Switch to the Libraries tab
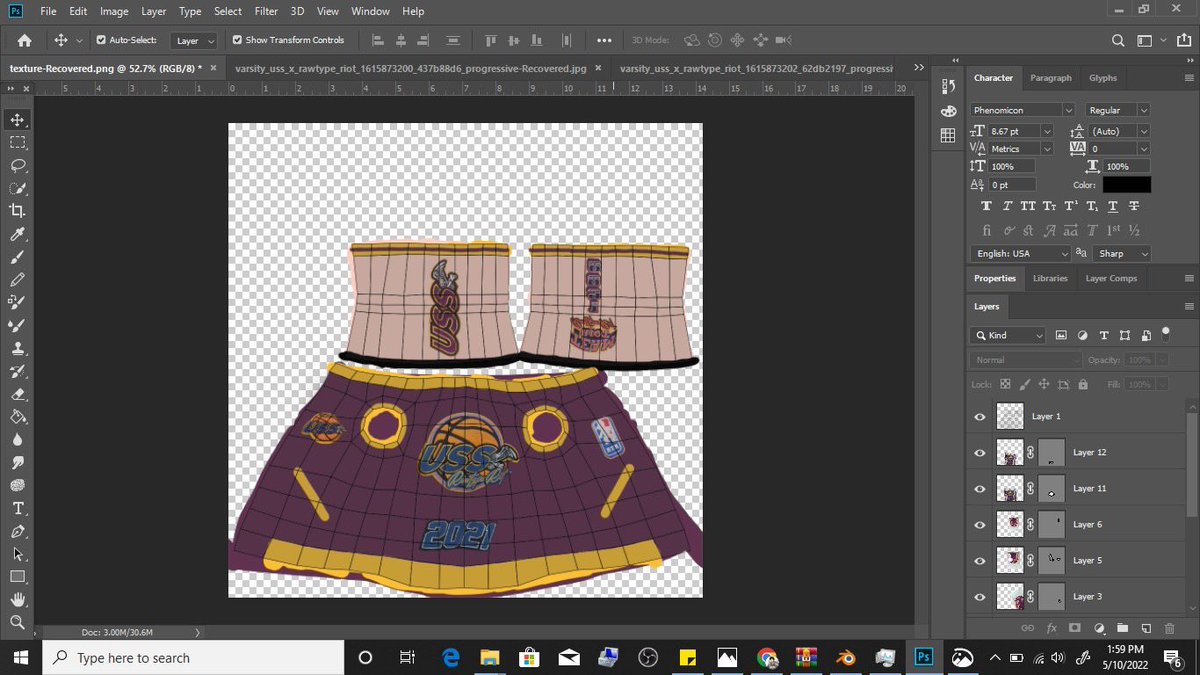The width and height of the screenshot is (1200, 675). point(1050,278)
